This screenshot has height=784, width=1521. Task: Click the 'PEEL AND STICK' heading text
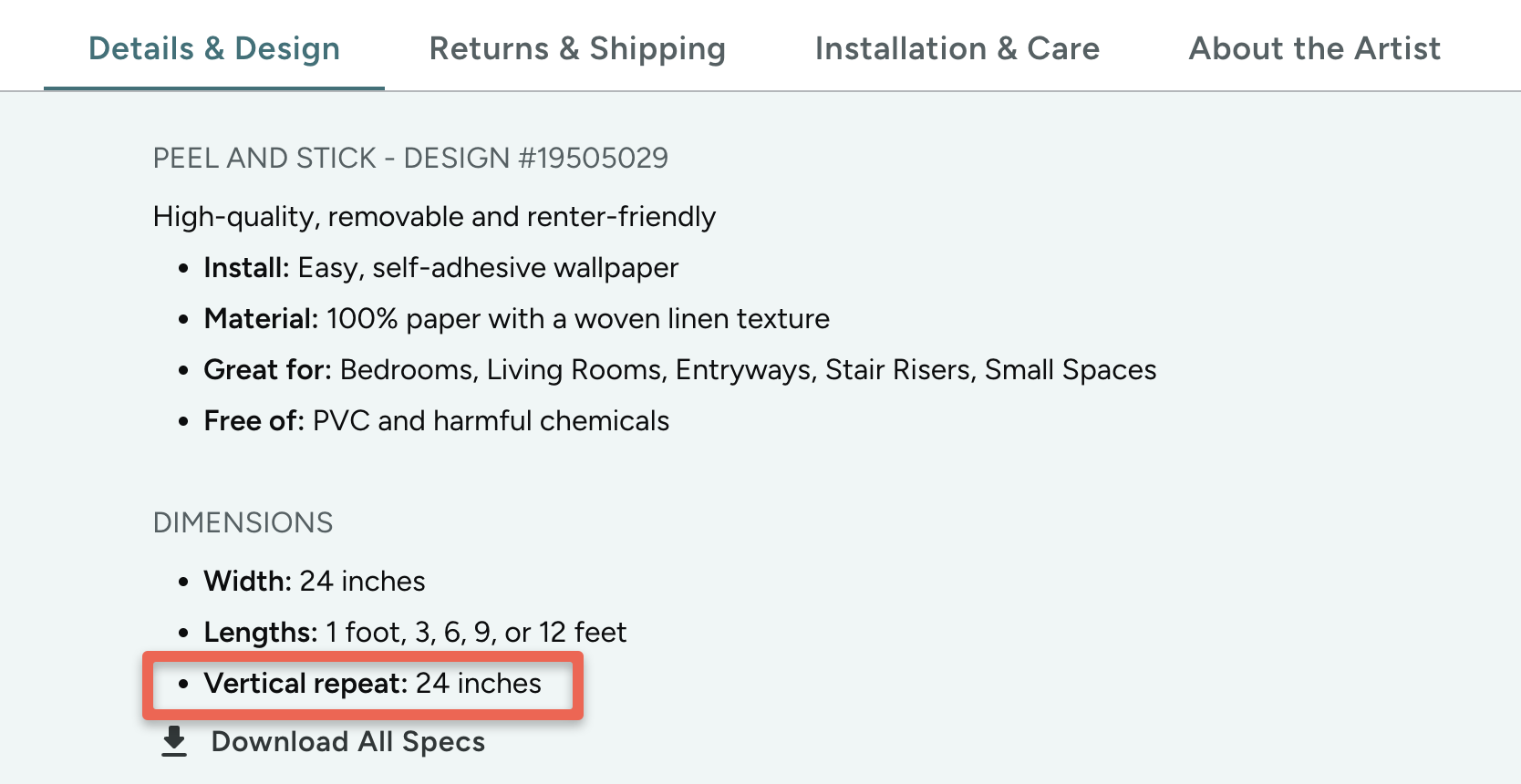[x=264, y=159]
